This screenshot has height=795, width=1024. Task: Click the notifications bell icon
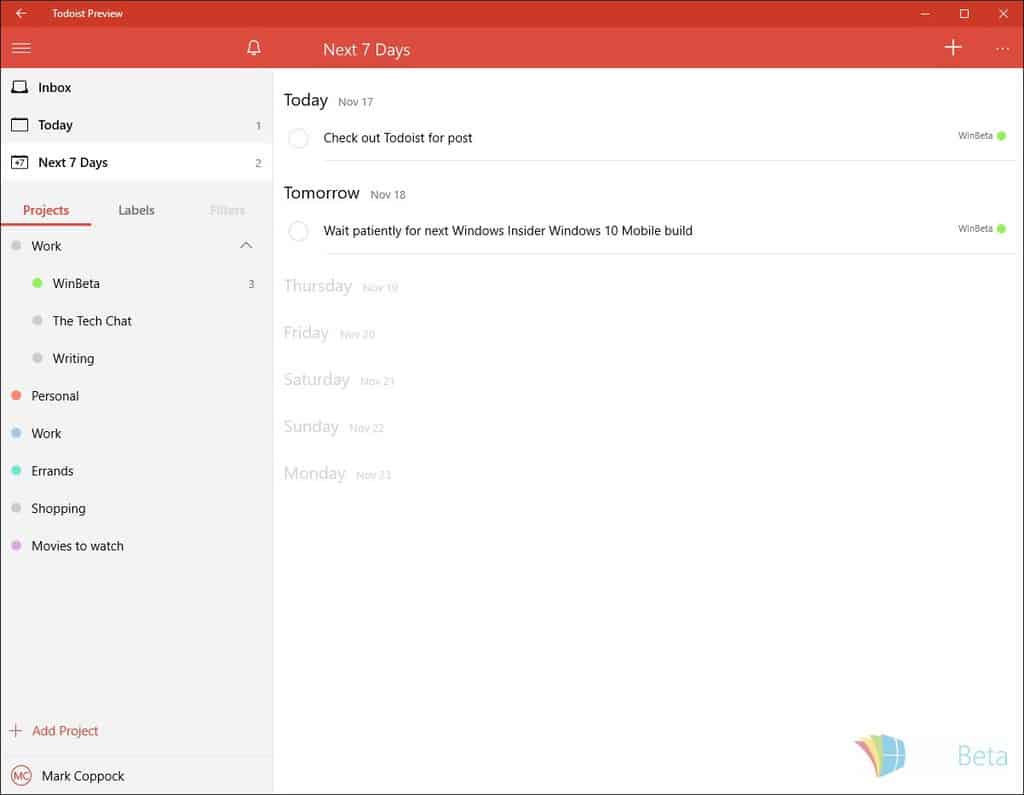pyautogui.click(x=254, y=48)
